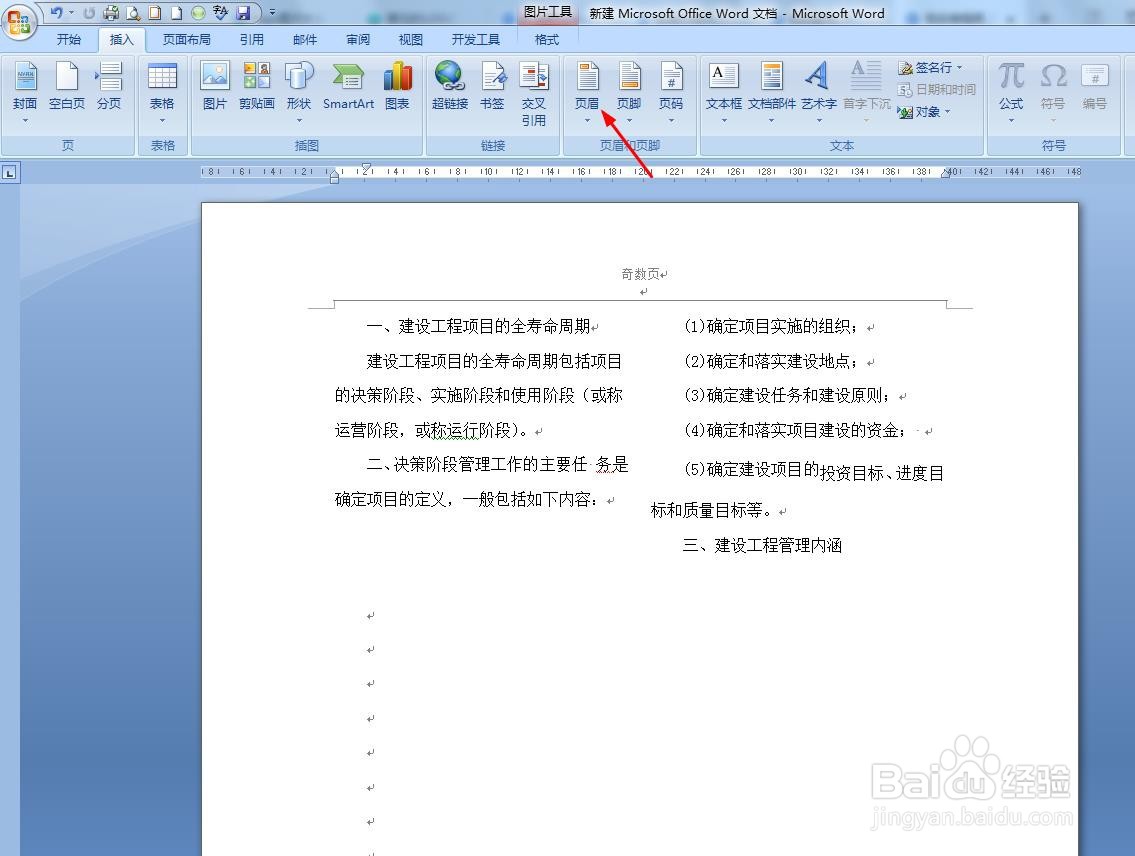
Task: Open the 格式 picture tools tab
Action: pyautogui.click(x=547, y=40)
